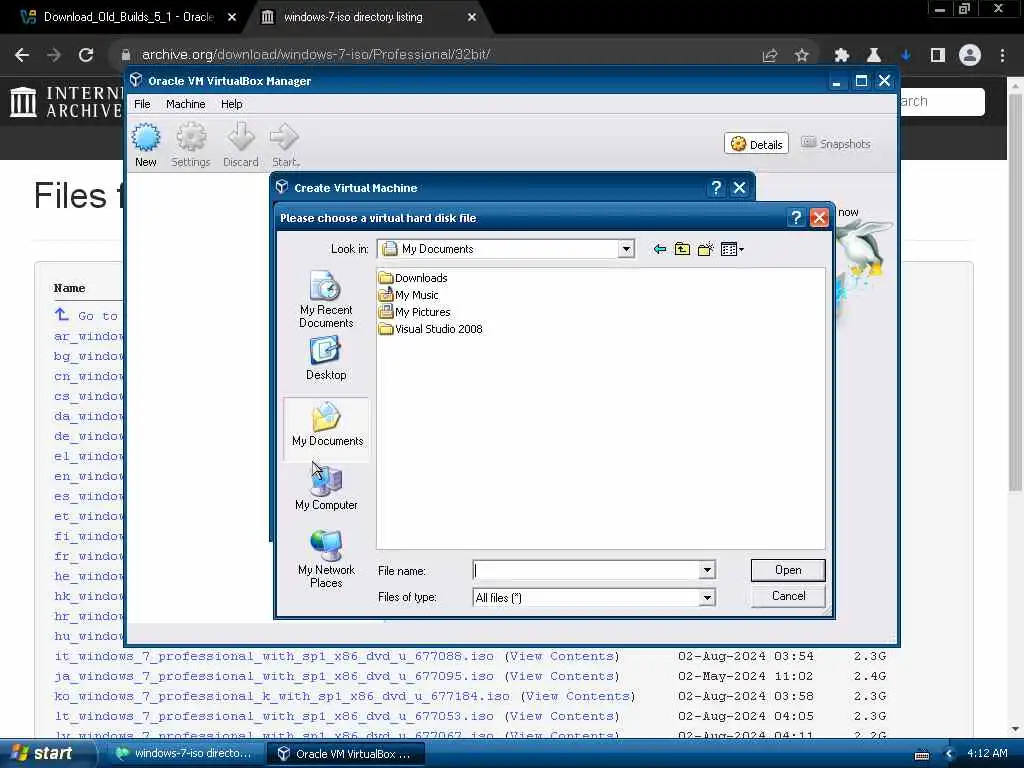Go back using the green arrow icon
This screenshot has width=1024, height=768.
click(660, 249)
